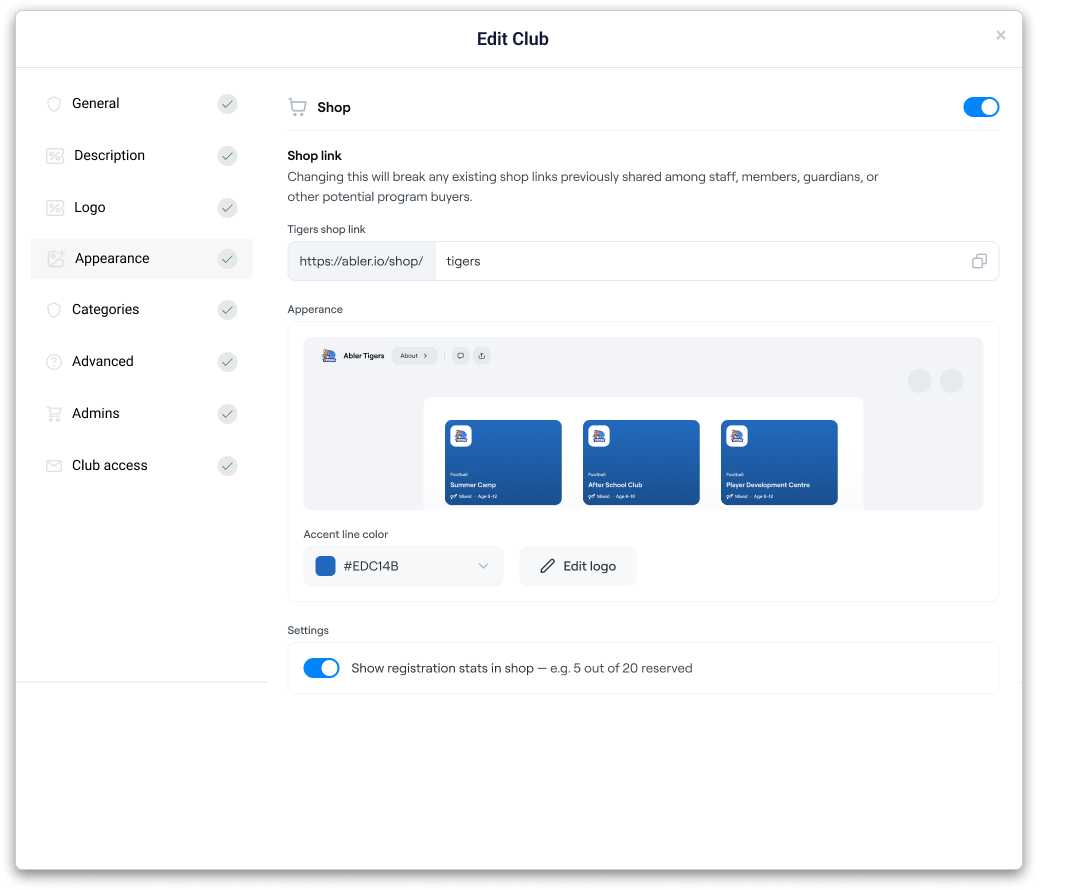The image size is (1085, 890).
Task: Go to the Club access section
Action: tap(142, 466)
